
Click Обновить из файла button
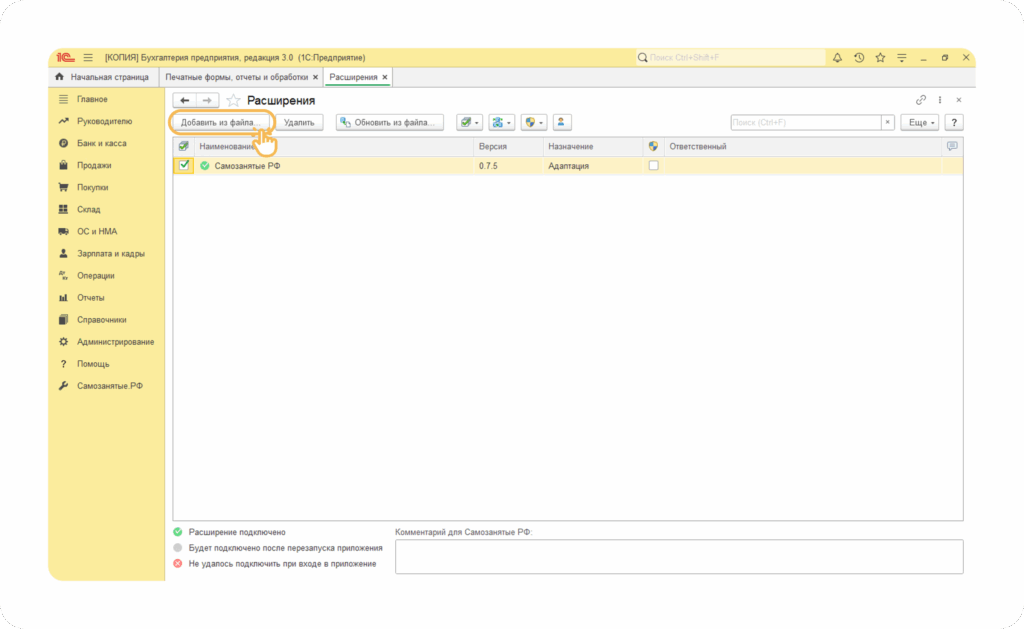[x=389, y=122]
